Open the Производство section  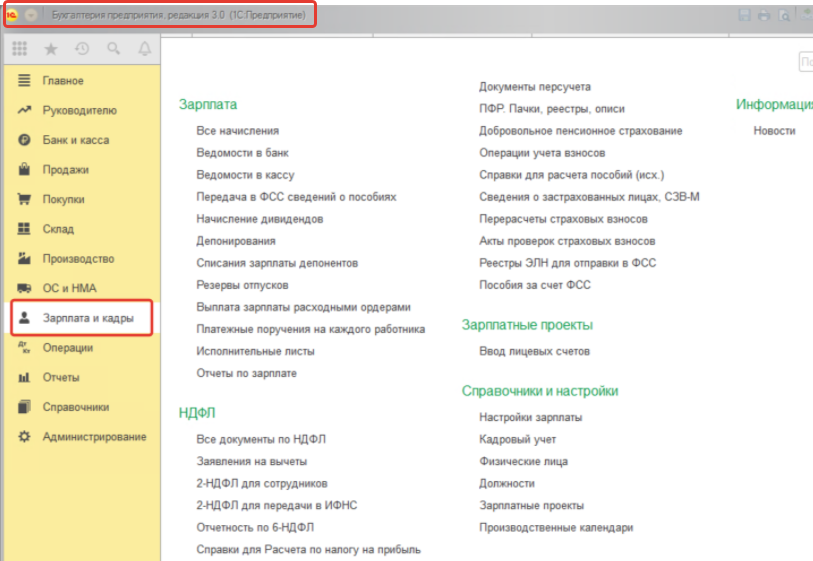[x=78, y=259]
